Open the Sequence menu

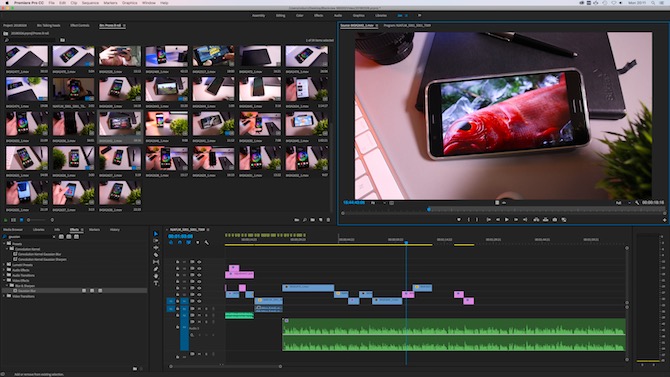coord(90,3)
